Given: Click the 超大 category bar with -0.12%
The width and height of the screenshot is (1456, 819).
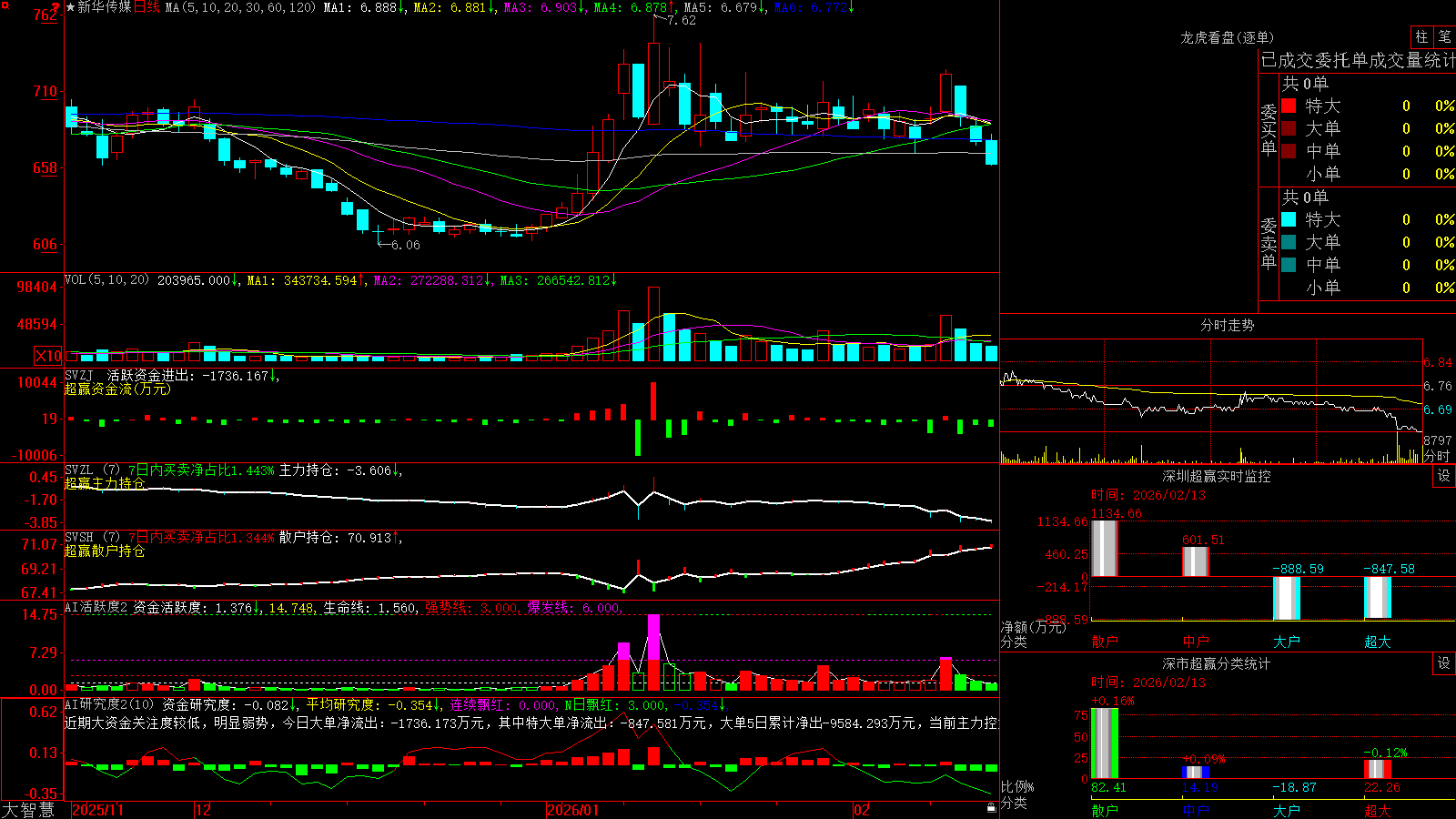Looking at the screenshot, I should tap(1377, 769).
